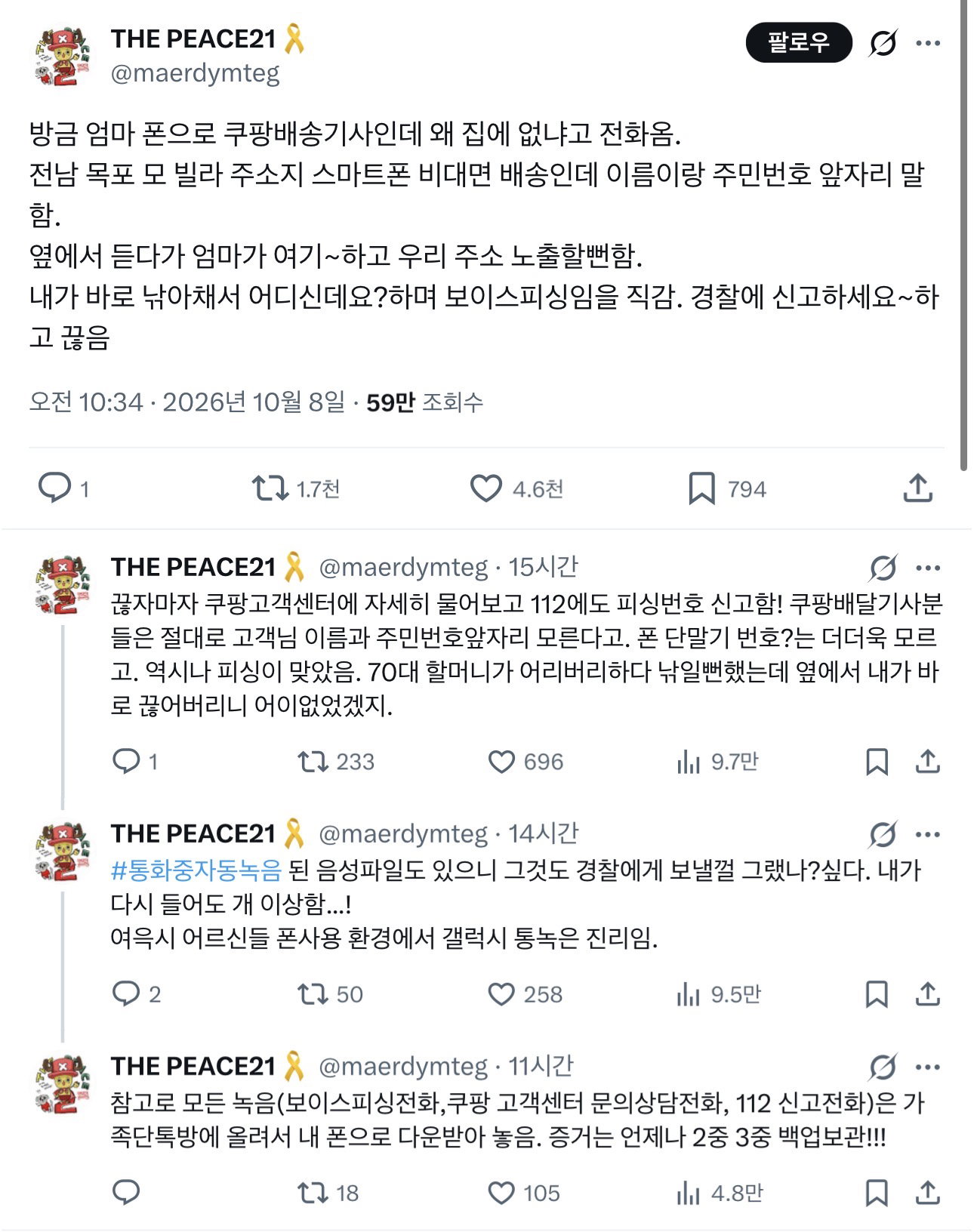The height and width of the screenshot is (1232, 974).
Task: Click the vertical scrollbar thumb
Action: tap(965, 234)
